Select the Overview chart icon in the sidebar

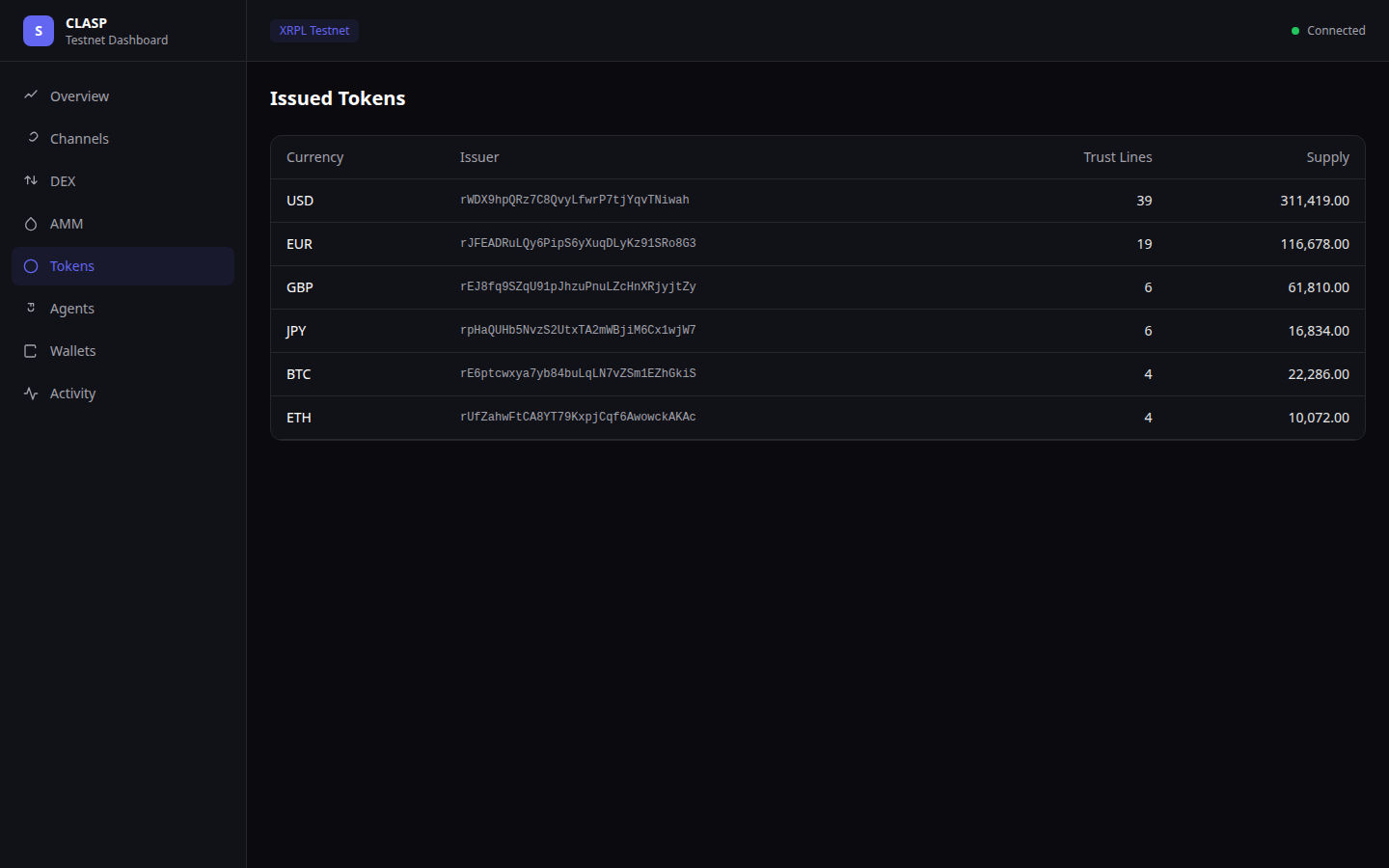(32, 95)
